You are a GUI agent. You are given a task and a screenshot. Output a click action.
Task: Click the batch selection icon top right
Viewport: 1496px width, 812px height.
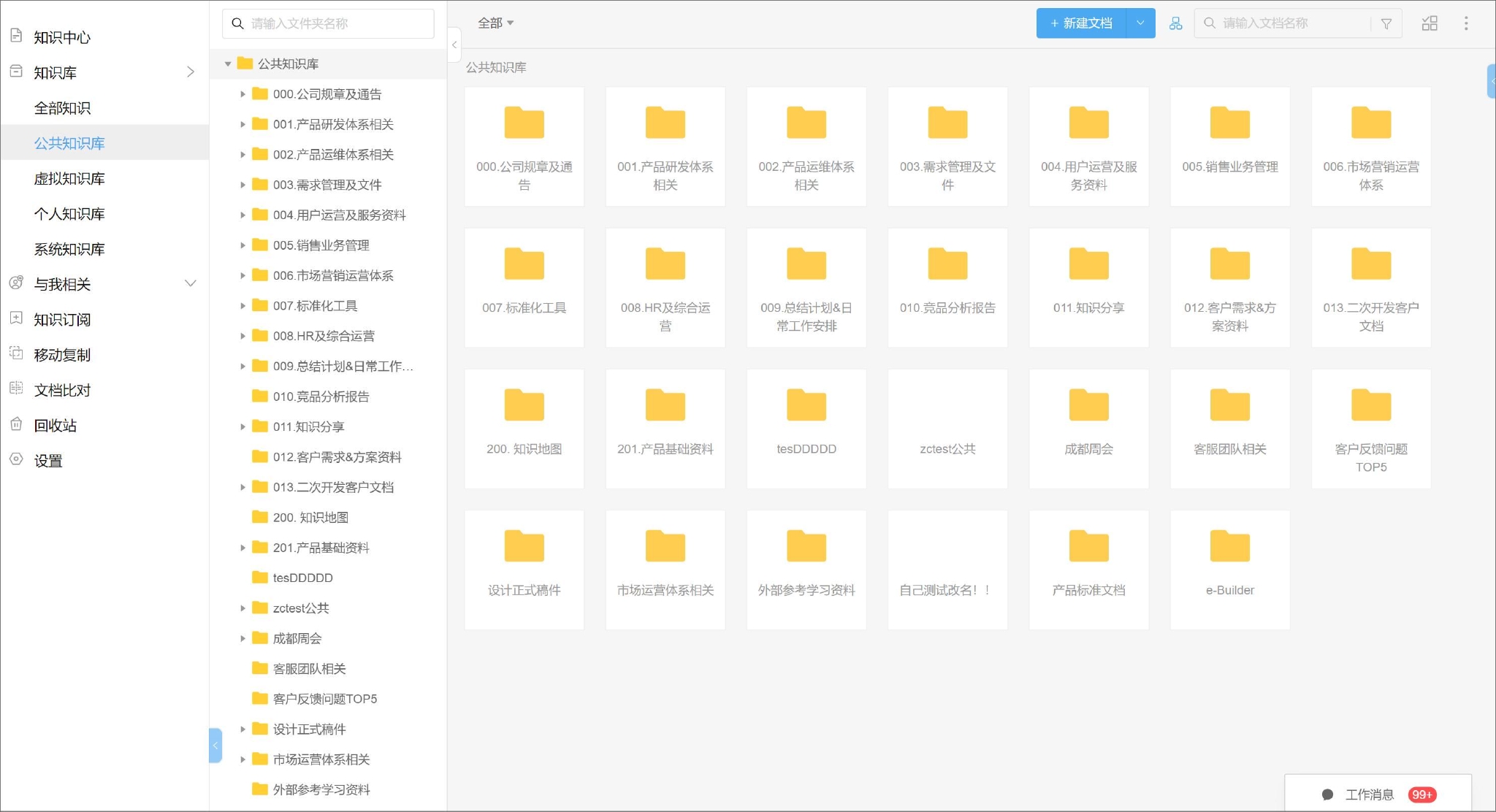[1429, 23]
